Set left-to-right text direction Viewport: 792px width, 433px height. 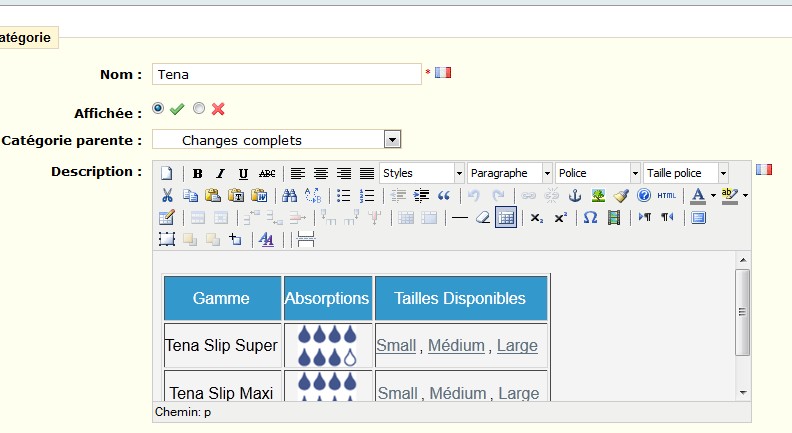coord(645,218)
